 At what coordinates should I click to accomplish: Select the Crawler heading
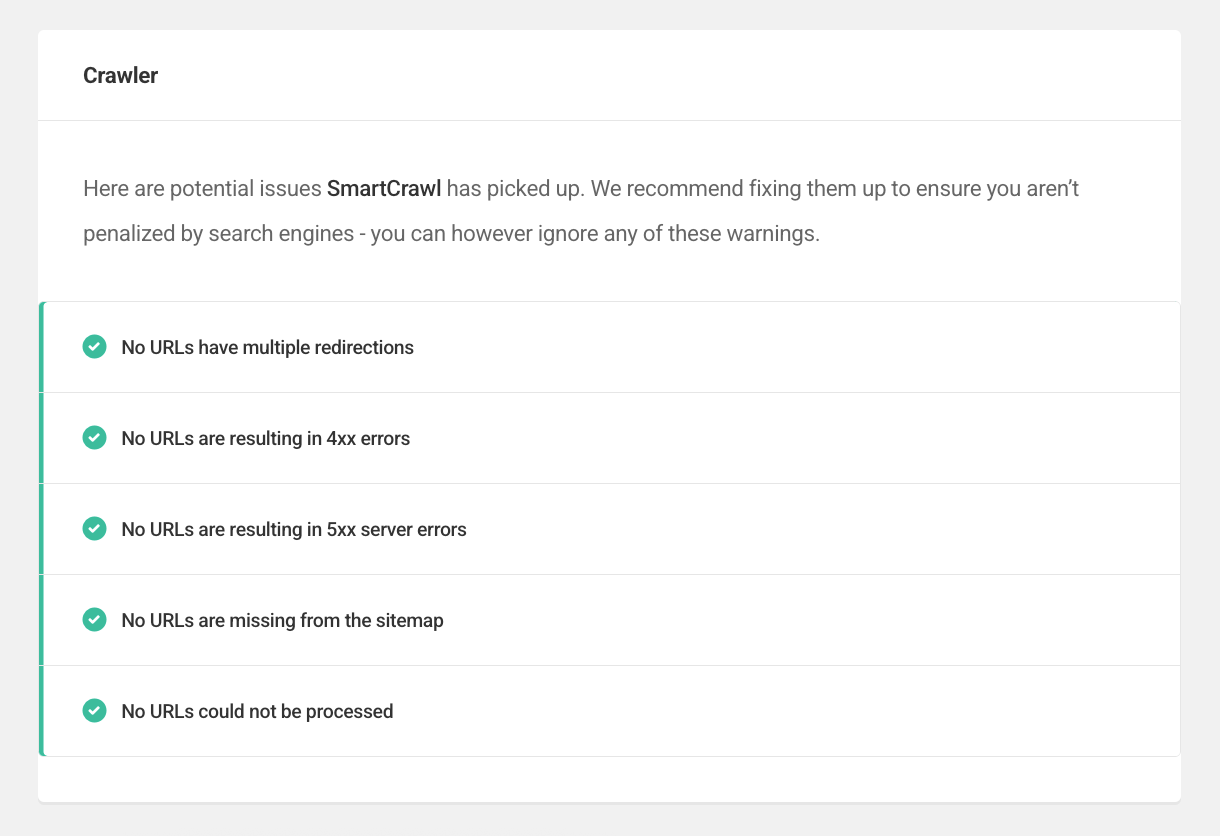coord(120,75)
